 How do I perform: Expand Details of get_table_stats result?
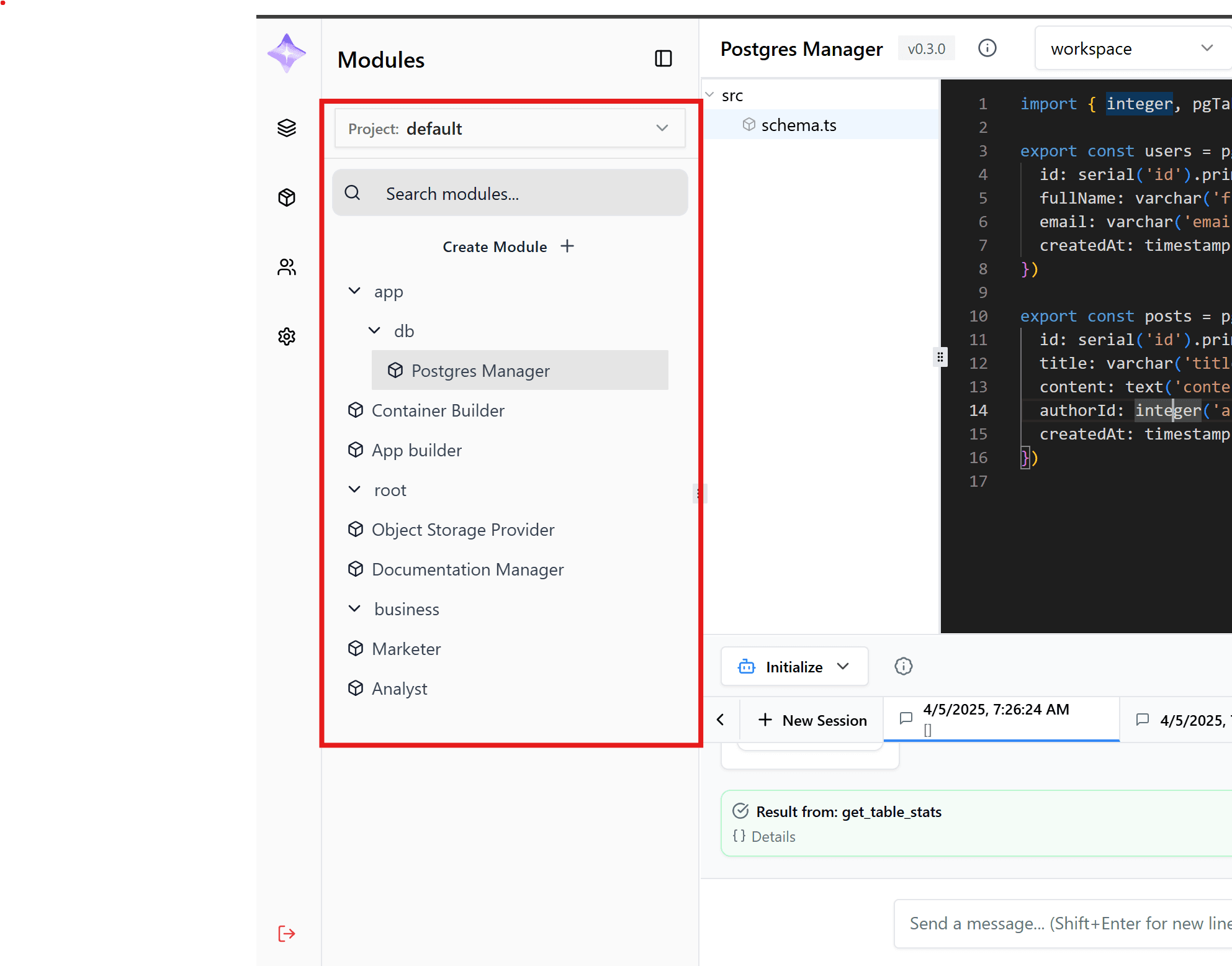[x=764, y=836]
